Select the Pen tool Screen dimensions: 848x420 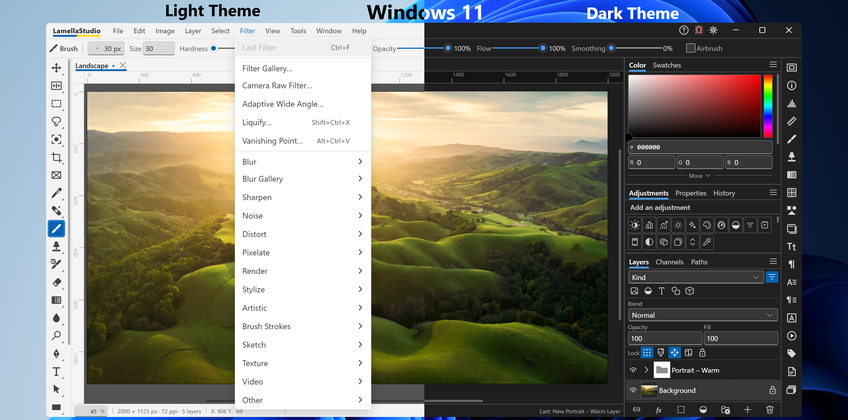click(56, 354)
